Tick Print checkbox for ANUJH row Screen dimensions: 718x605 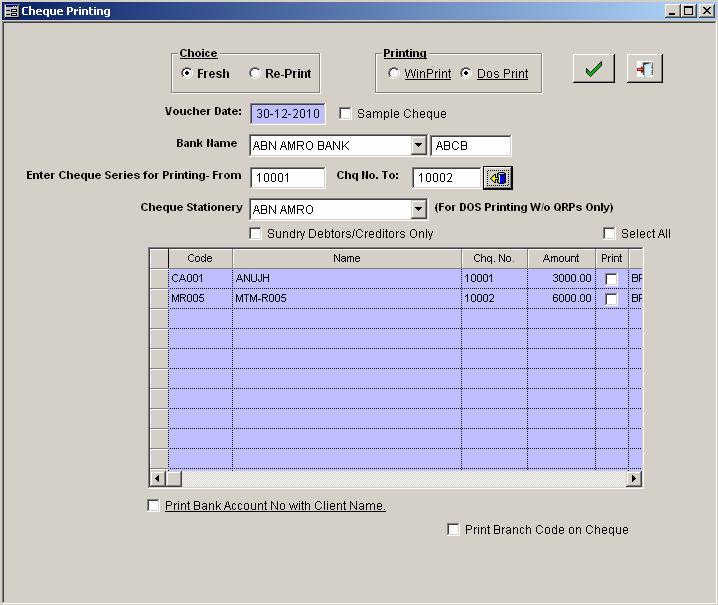point(611,279)
